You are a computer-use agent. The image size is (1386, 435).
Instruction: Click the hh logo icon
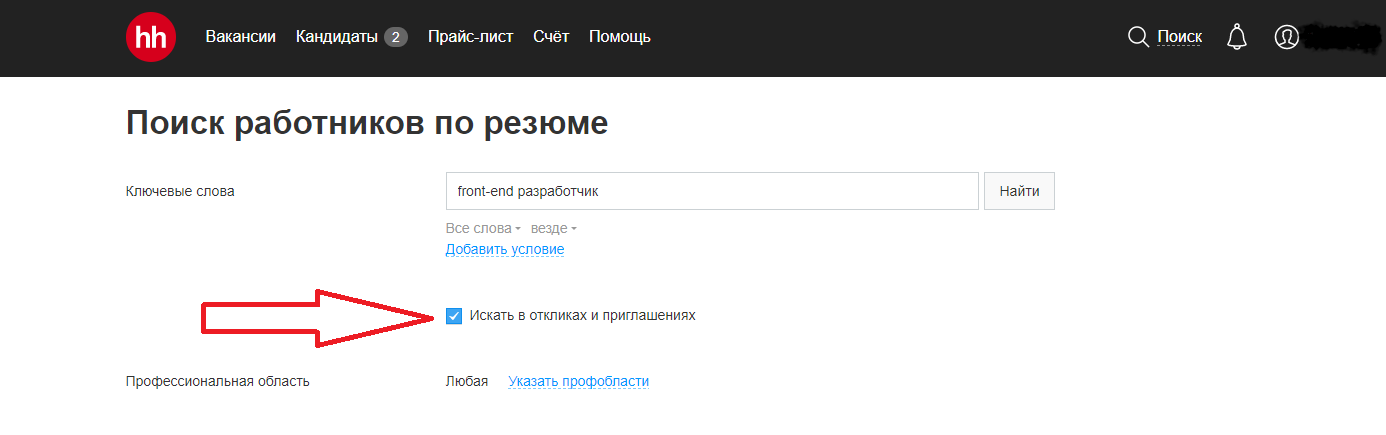[x=151, y=37]
